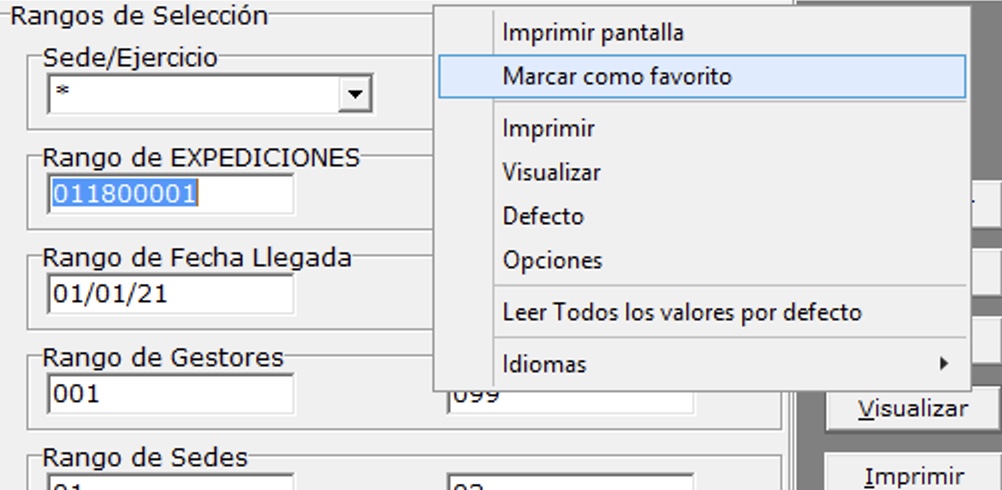Screen dimensions: 1002x490
Task: Select the Rango de Gestores start field '001'
Action: click(x=170, y=394)
